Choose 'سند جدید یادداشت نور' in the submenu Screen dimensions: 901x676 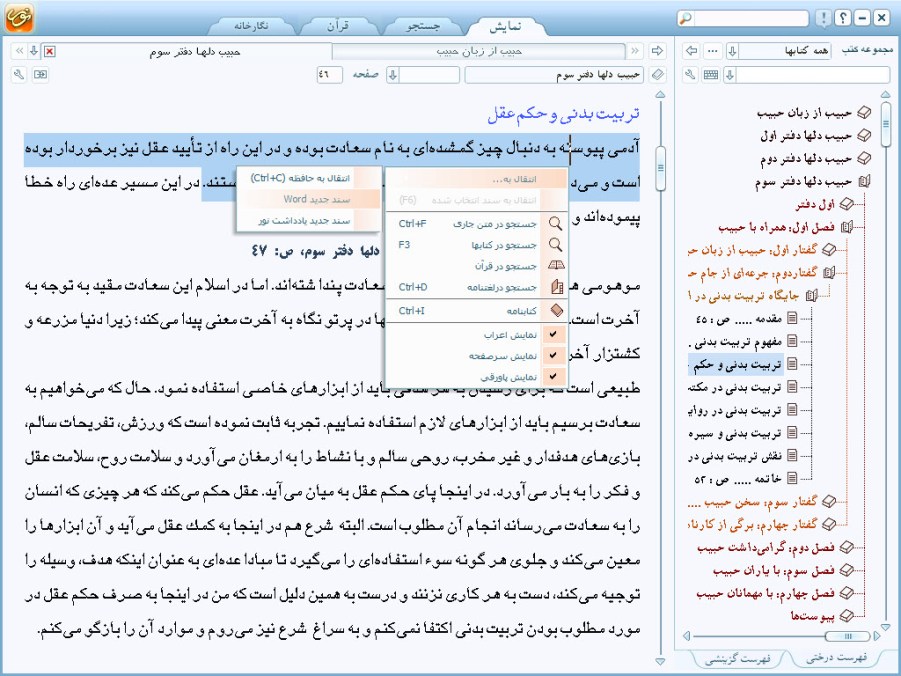tap(309, 221)
